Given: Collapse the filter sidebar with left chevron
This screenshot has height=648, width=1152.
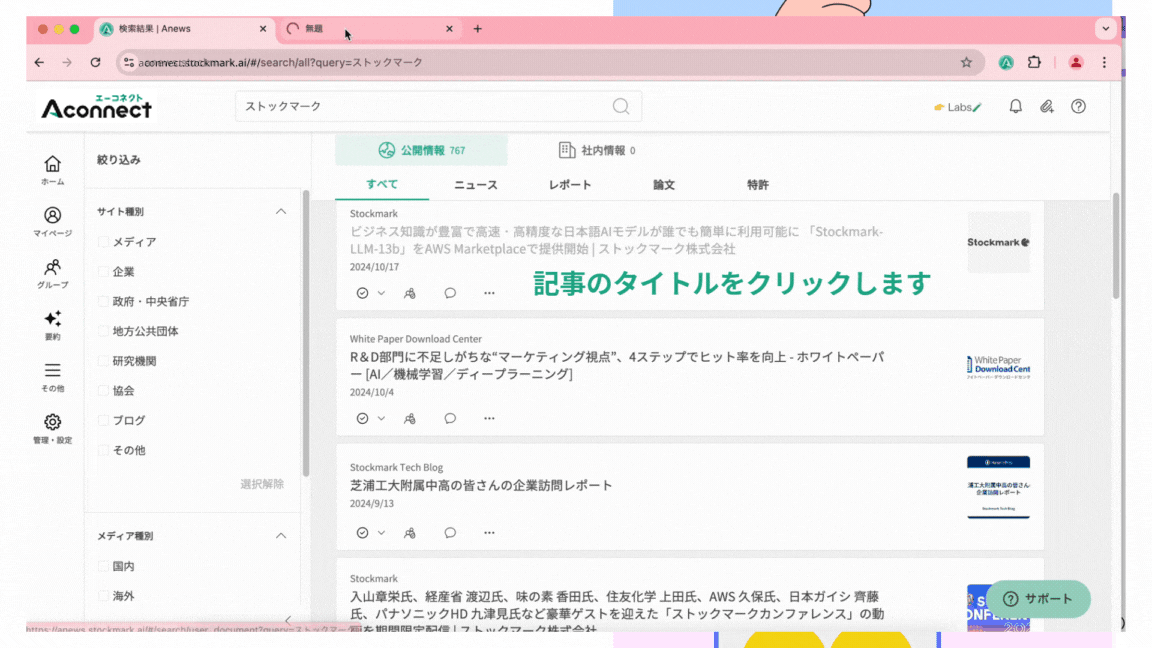Looking at the screenshot, I should click(288, 620).
